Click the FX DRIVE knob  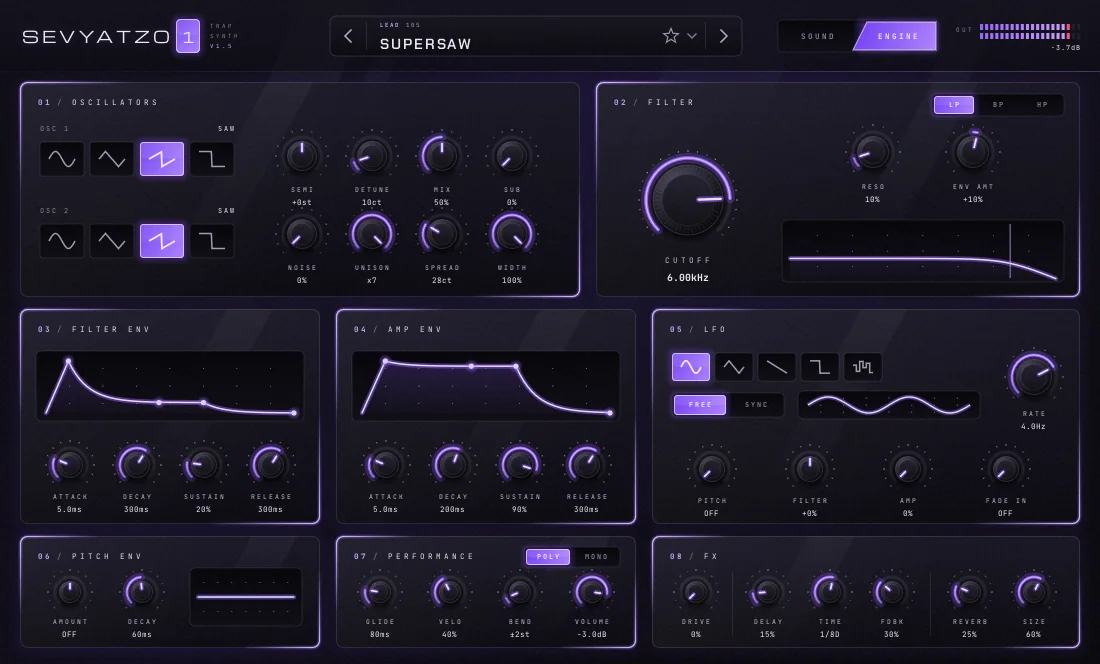point(695,592)
